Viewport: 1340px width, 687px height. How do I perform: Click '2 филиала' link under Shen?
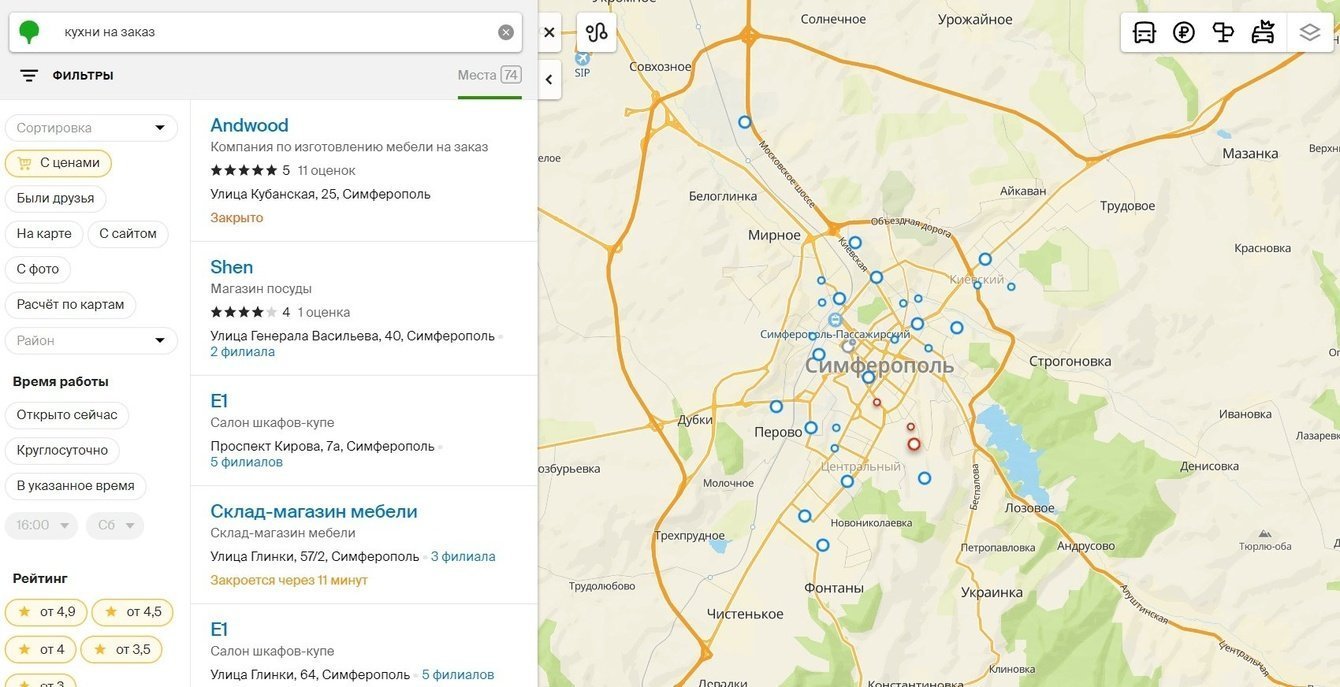pyautogui.click(x=242, y=352)
